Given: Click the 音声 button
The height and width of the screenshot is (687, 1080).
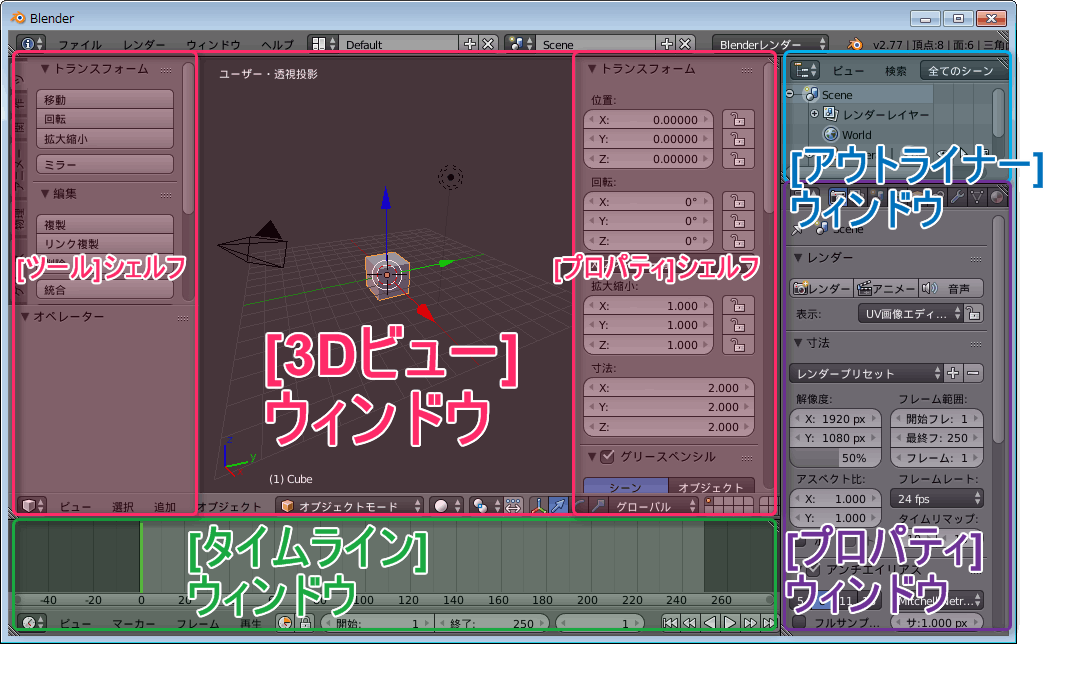Looking at the screenshot, I should tap(951, 288).
